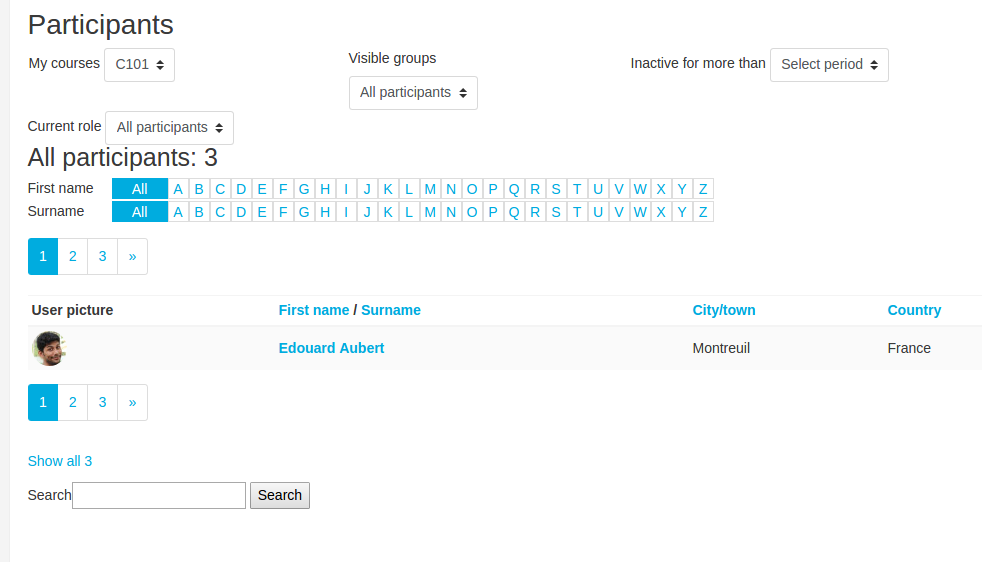Image resolution: width=982 pixels, height=562 pixels.
Task: Click the Search button
Action: coord(280,496)
